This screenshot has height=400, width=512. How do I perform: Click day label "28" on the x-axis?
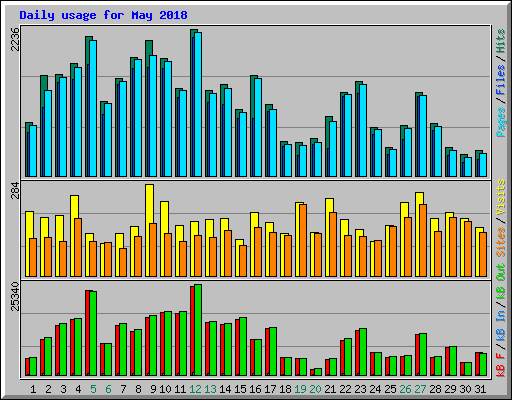(435, 389)
